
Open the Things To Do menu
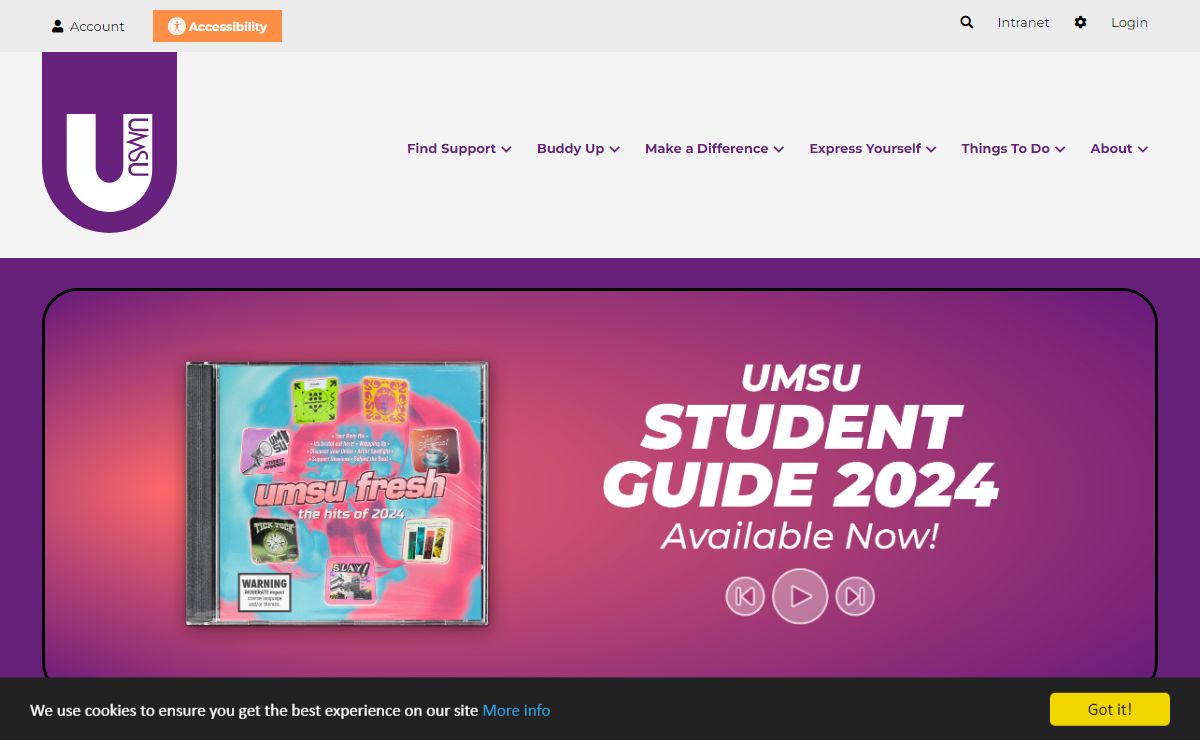(1013, 148)
